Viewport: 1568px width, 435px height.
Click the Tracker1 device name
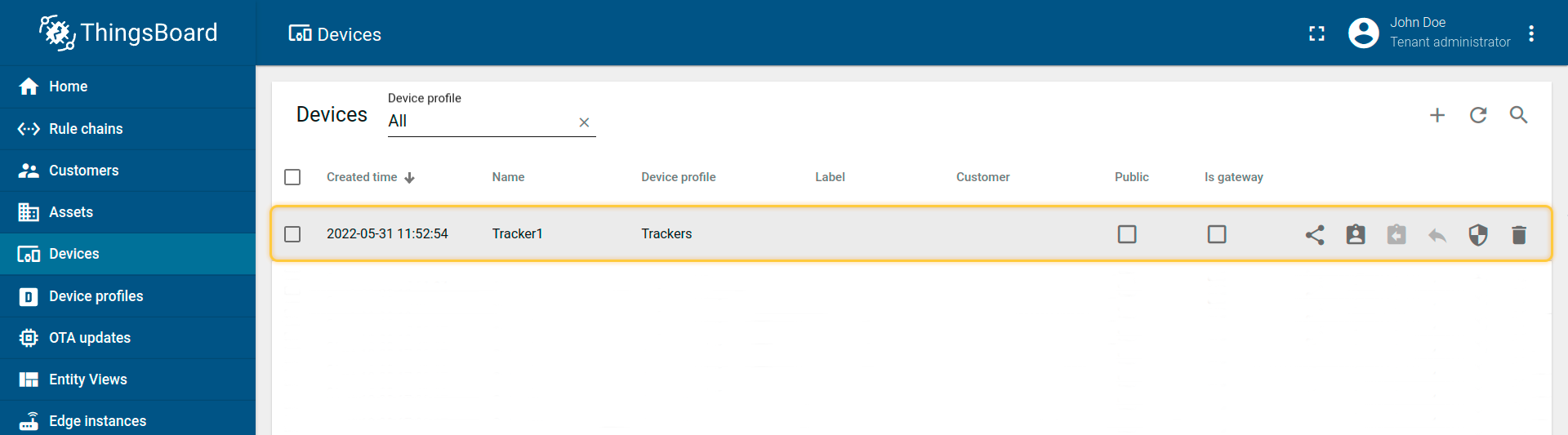[517, 233]
